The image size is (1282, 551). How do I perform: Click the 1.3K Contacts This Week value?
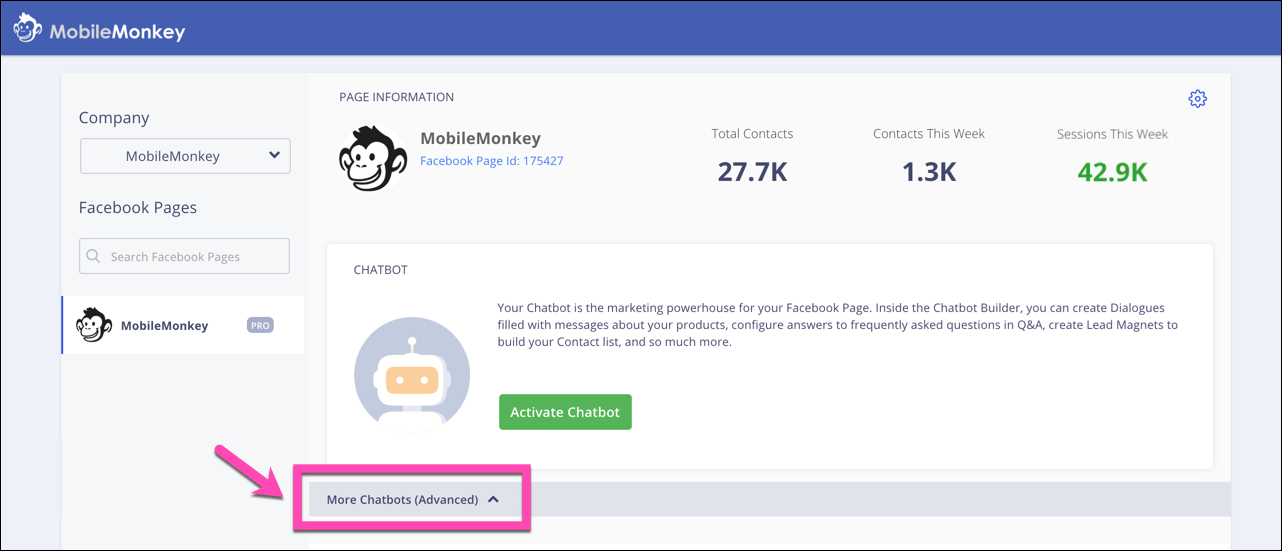point(929,171)
